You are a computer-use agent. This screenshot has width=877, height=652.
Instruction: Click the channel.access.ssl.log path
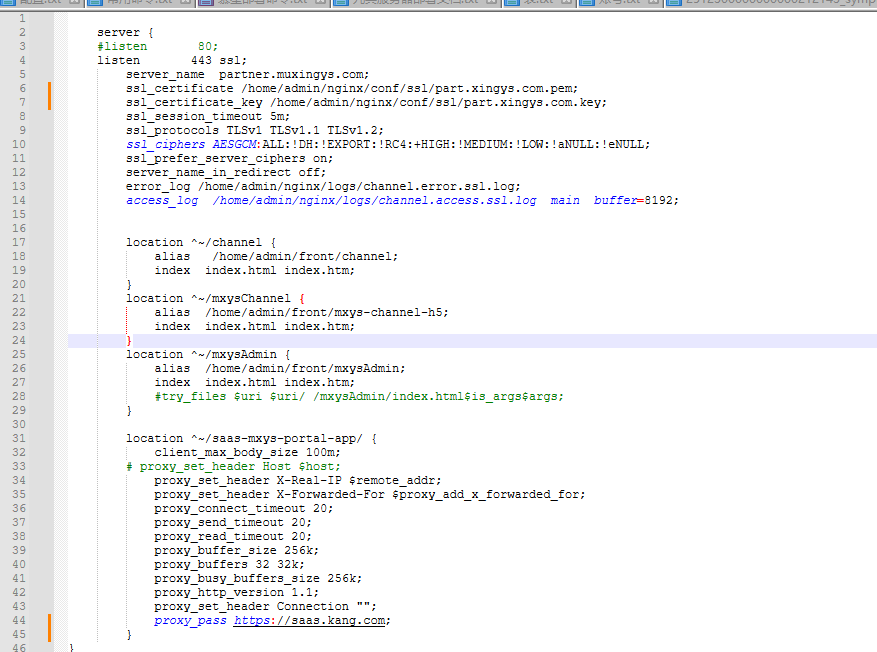point(374,200)
